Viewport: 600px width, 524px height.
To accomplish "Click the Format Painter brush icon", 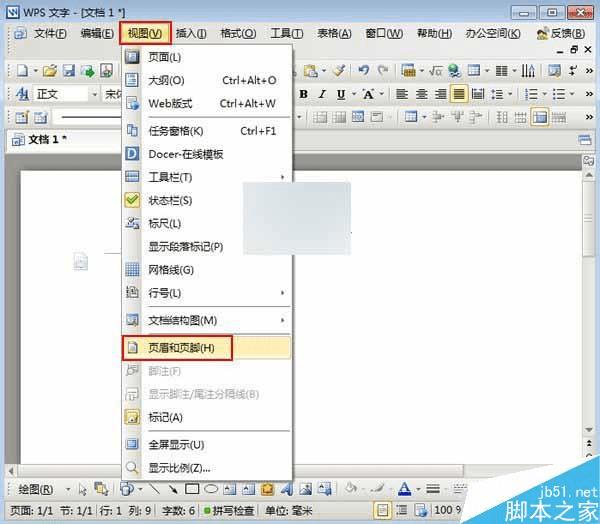I will click(x=339, y=70).
